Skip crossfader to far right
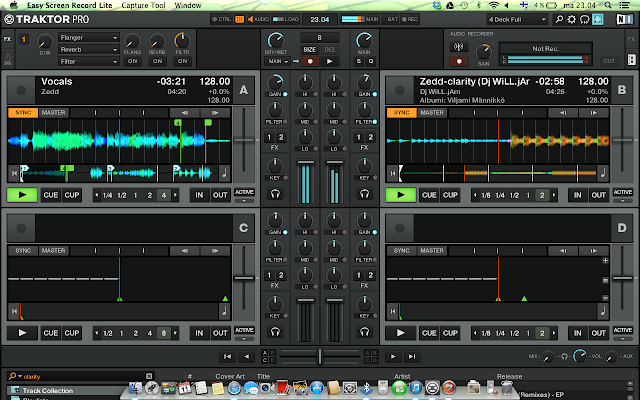 click(412, 356)
